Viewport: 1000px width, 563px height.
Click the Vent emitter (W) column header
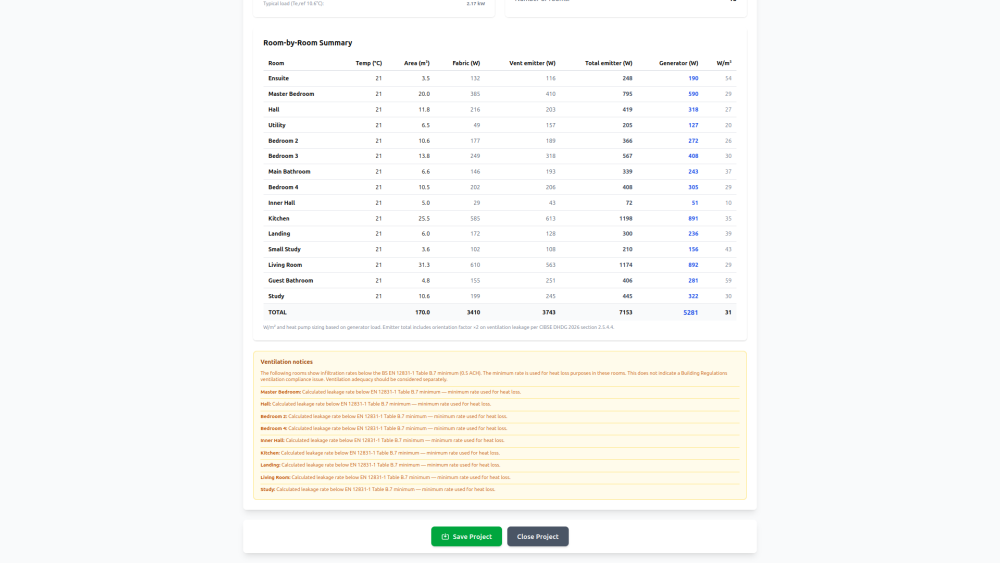[532, 63]
